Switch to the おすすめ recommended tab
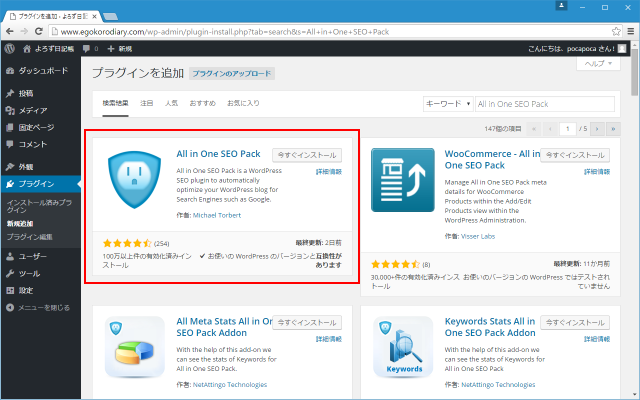 [x=201, y=103]
